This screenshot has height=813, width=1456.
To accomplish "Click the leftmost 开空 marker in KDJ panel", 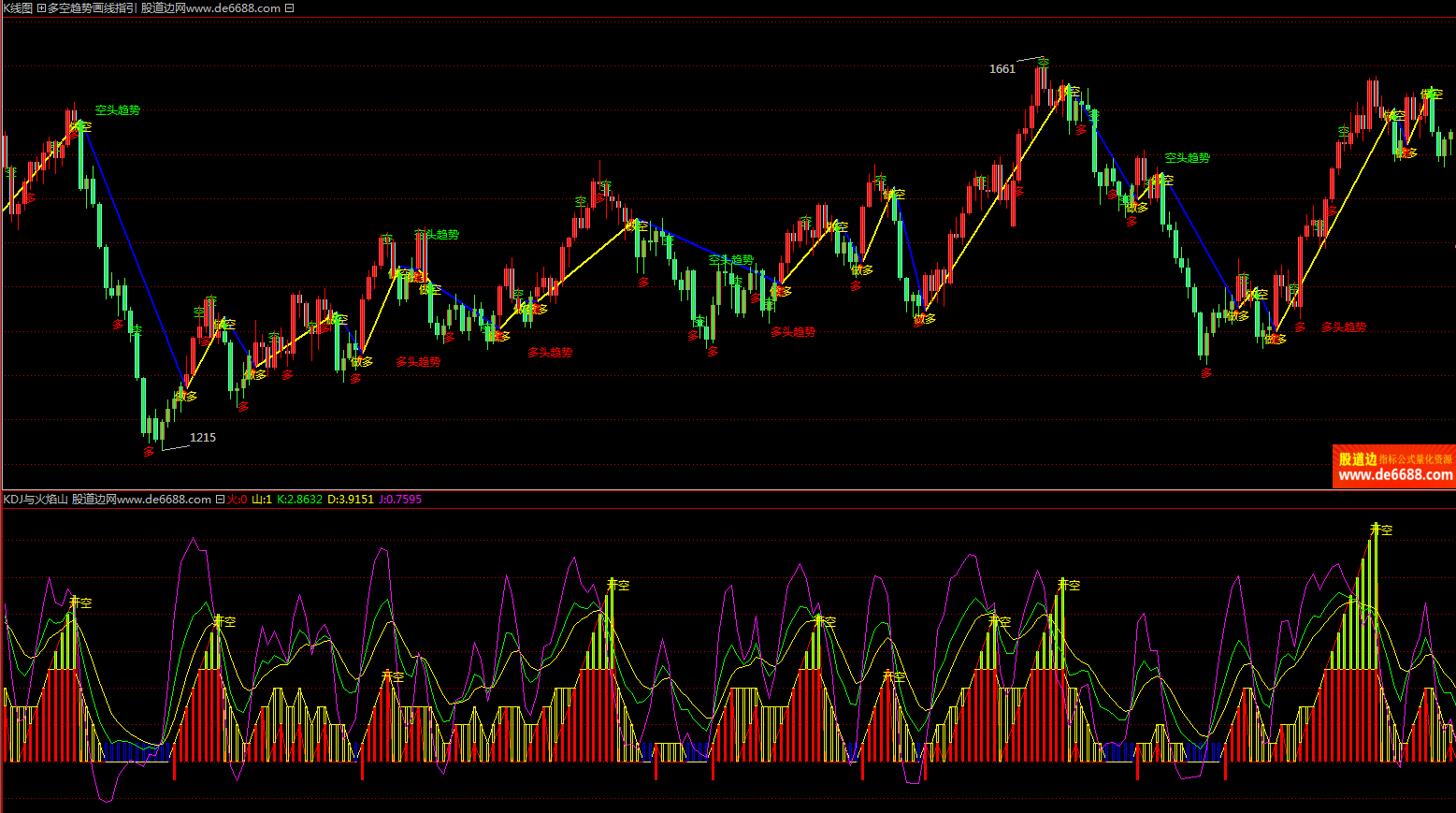I will pyautogui.click(x=80, y=603).
